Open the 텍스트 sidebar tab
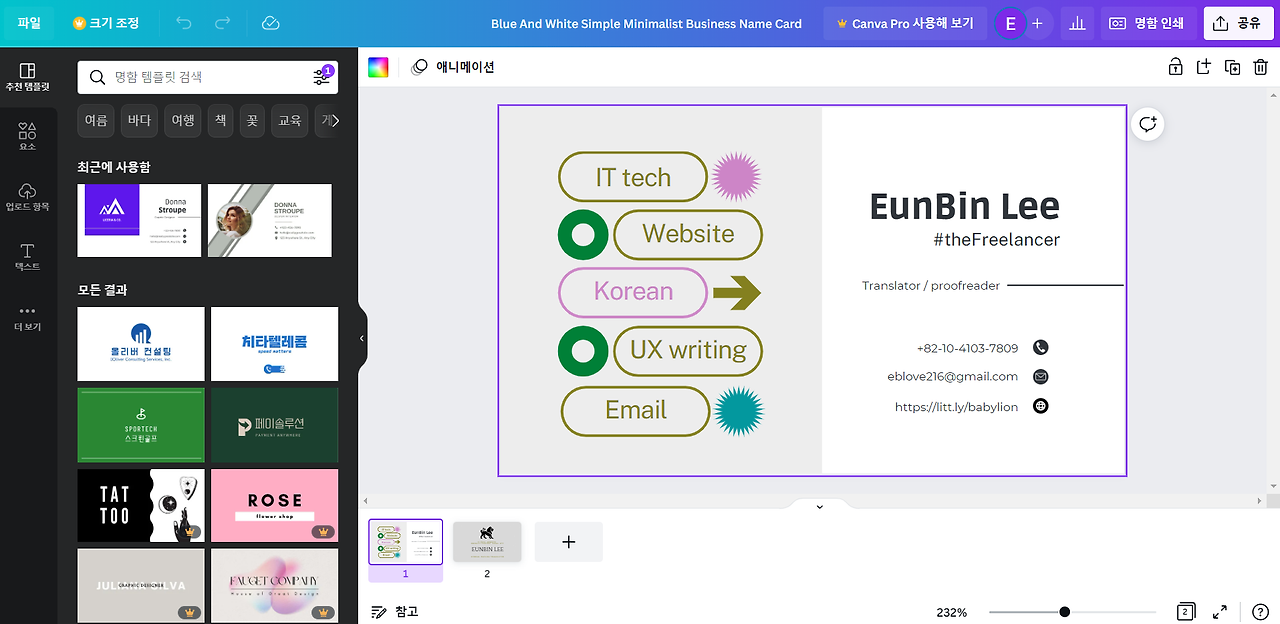The width and height of the screenshot is (1280, 624). click(x=28, y=257)
